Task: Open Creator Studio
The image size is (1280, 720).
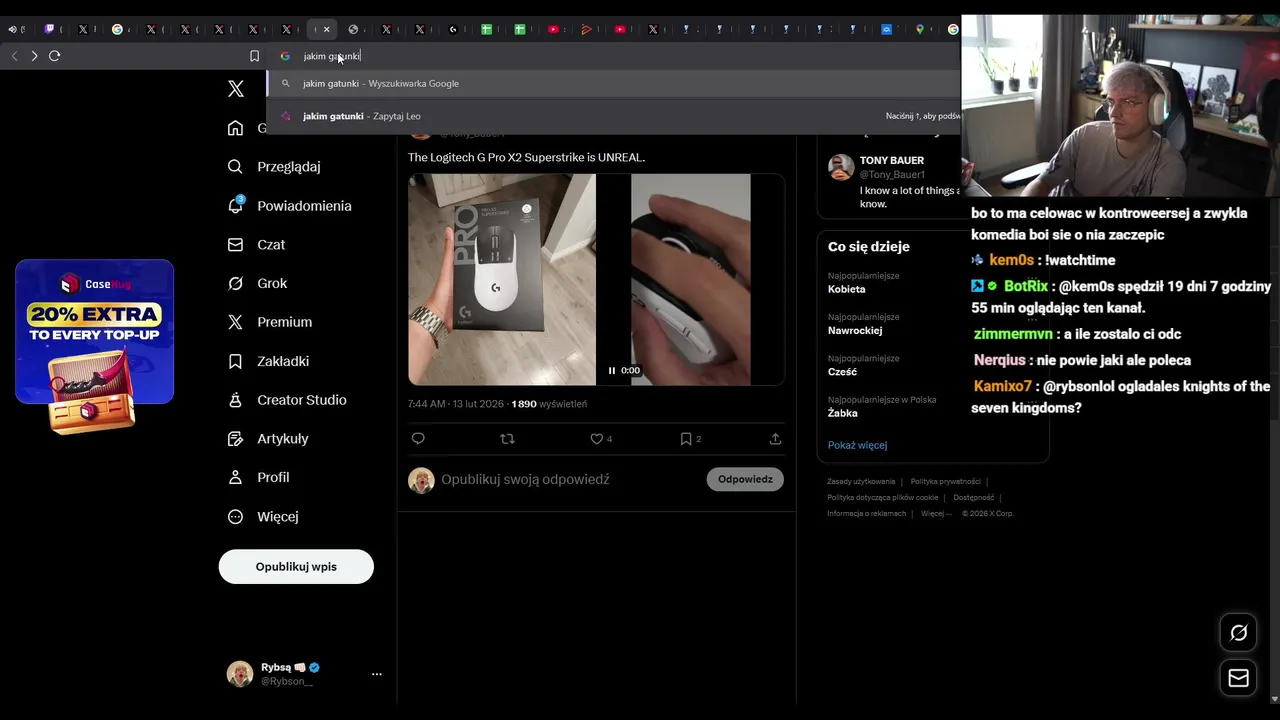Action: pyautogui.click(x=287, y=400)
